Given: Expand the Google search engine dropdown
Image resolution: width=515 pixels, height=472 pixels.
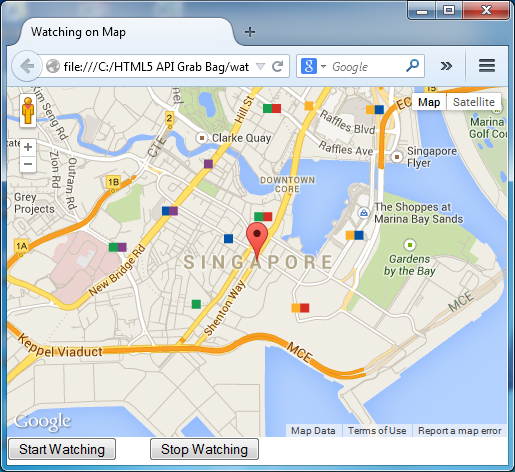Looking at the screenshot, I should 323,66.
